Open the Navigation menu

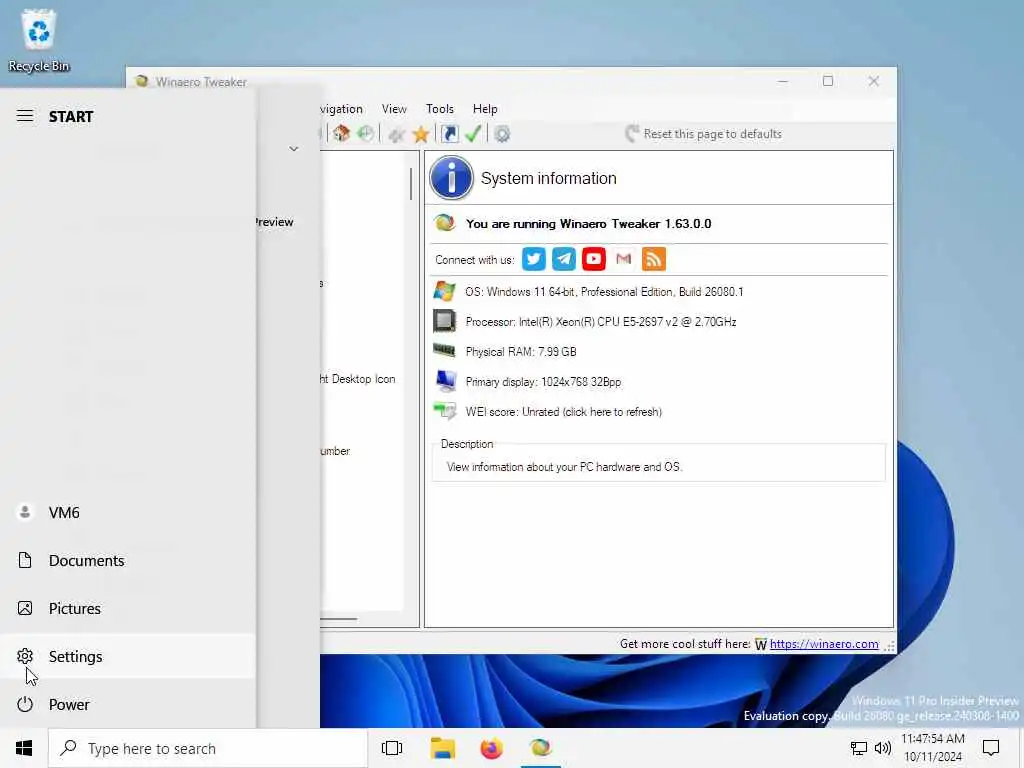click(x=342, y=109)
